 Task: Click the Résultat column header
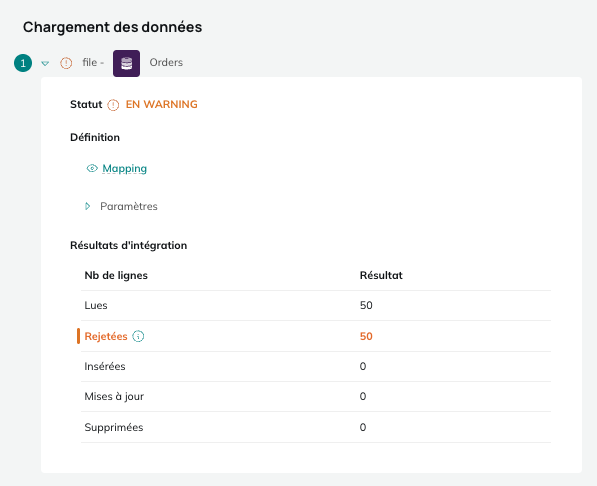tap(381, 275)
